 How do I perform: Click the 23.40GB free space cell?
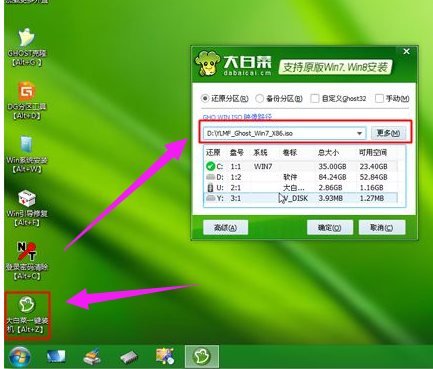coord(373,166)
